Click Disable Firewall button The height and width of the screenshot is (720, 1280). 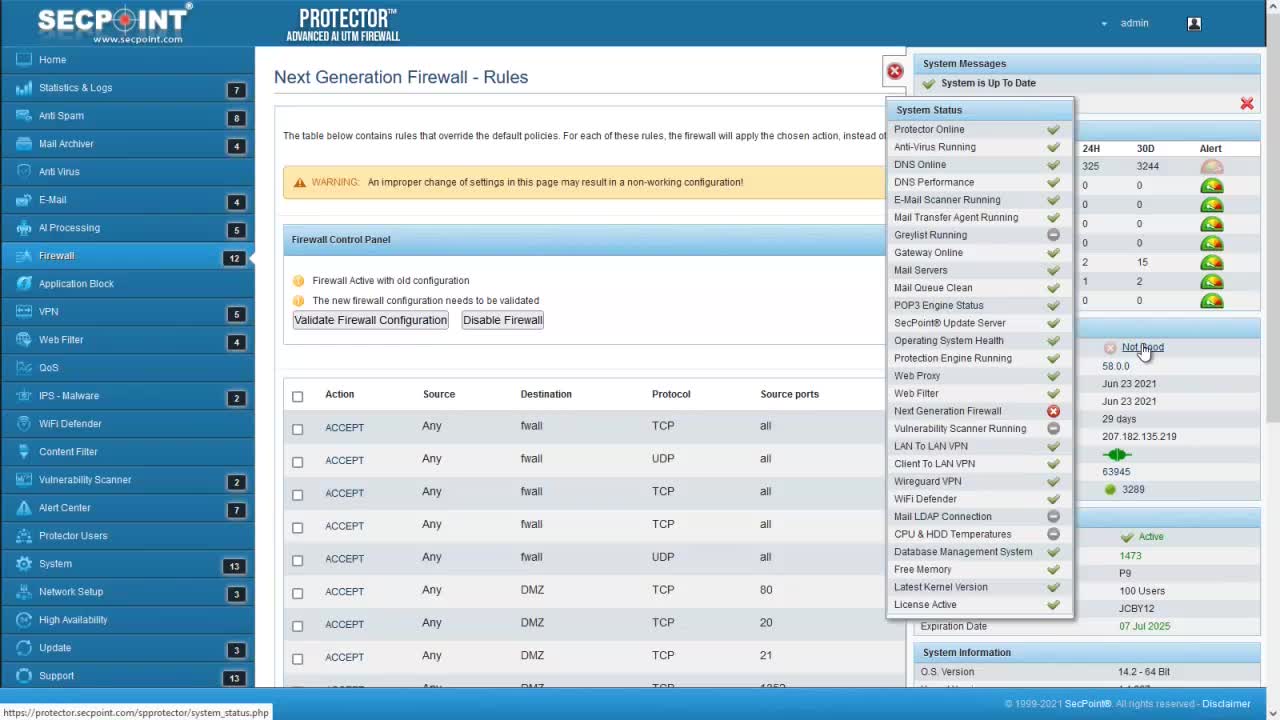502,320
